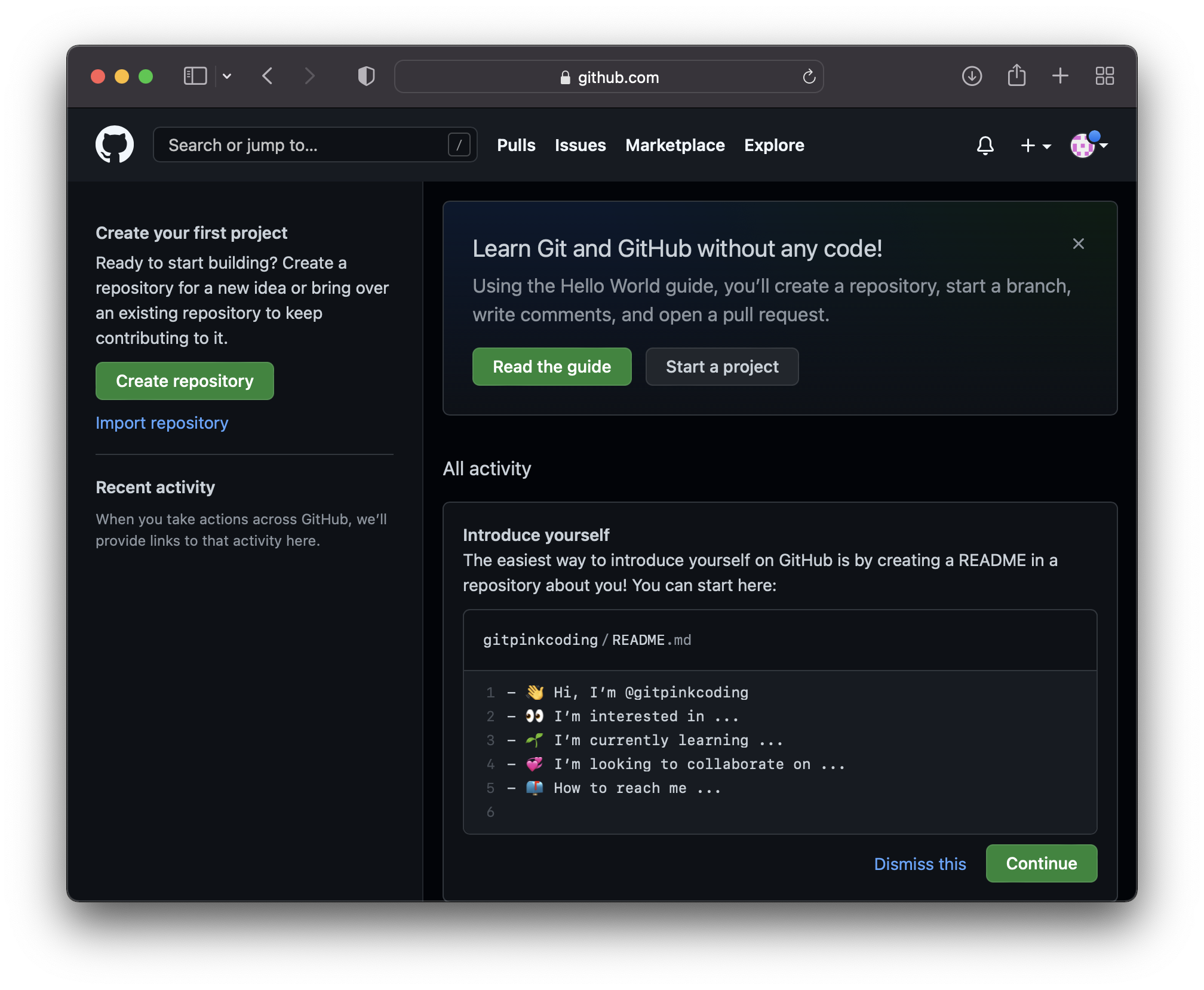Screen dimensions: 1204x990
Task: Click Dismiss this link
Action: click(x=920, y=863)
